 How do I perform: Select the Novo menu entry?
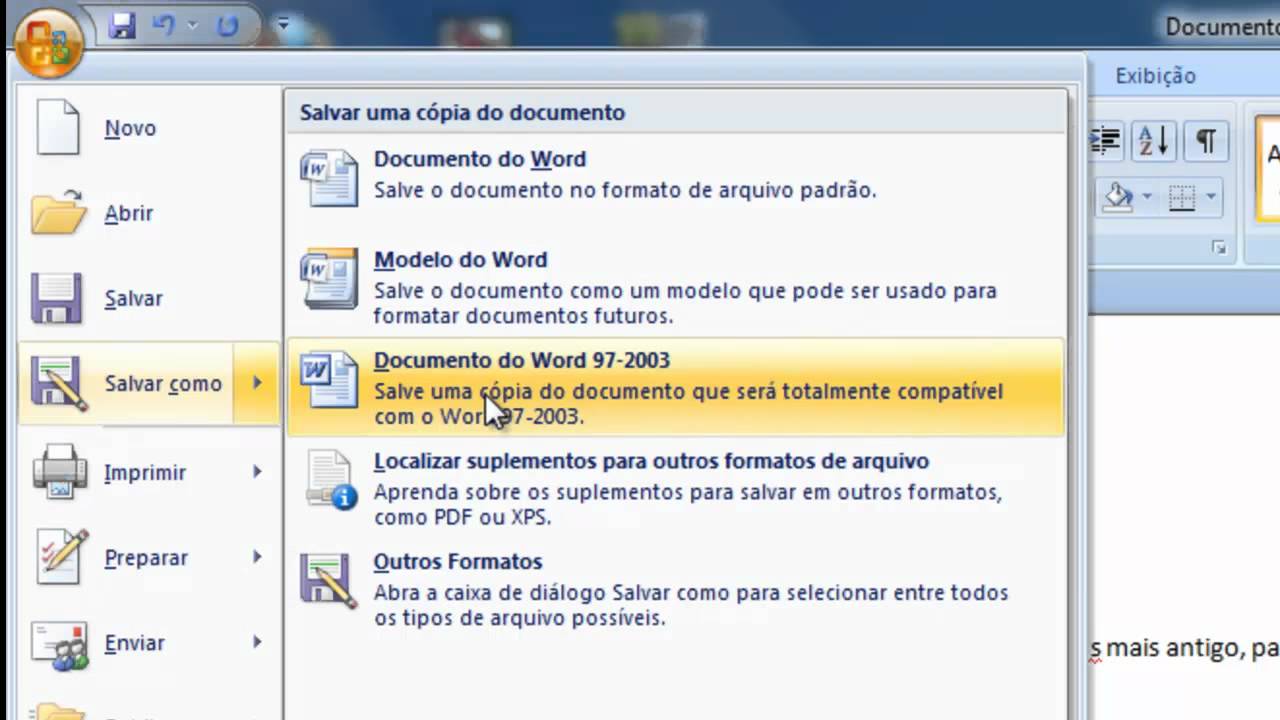coord(148,128)
